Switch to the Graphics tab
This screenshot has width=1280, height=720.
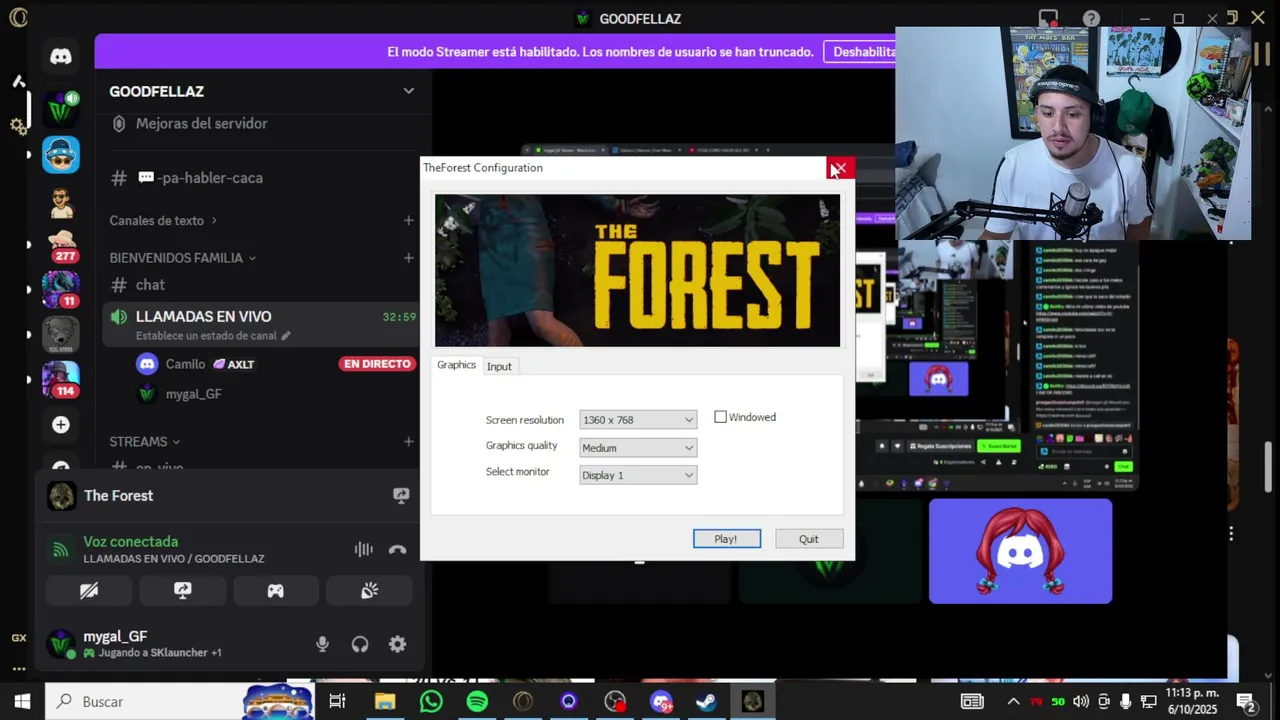click(456, 365)
